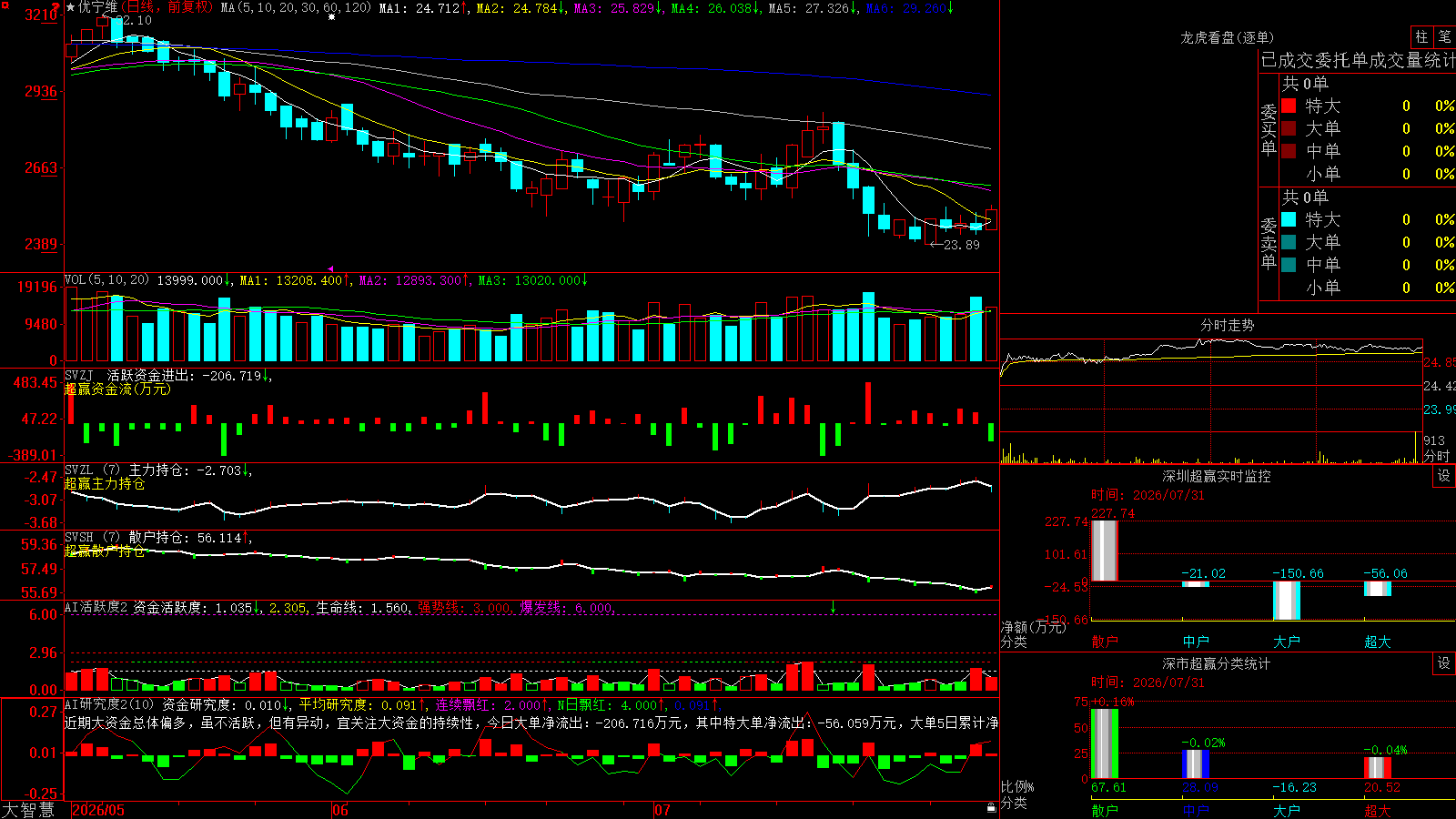Select the 日线, 前复权 period label
The width and height of the screenshot is (1456, 819).
point(166,7)
